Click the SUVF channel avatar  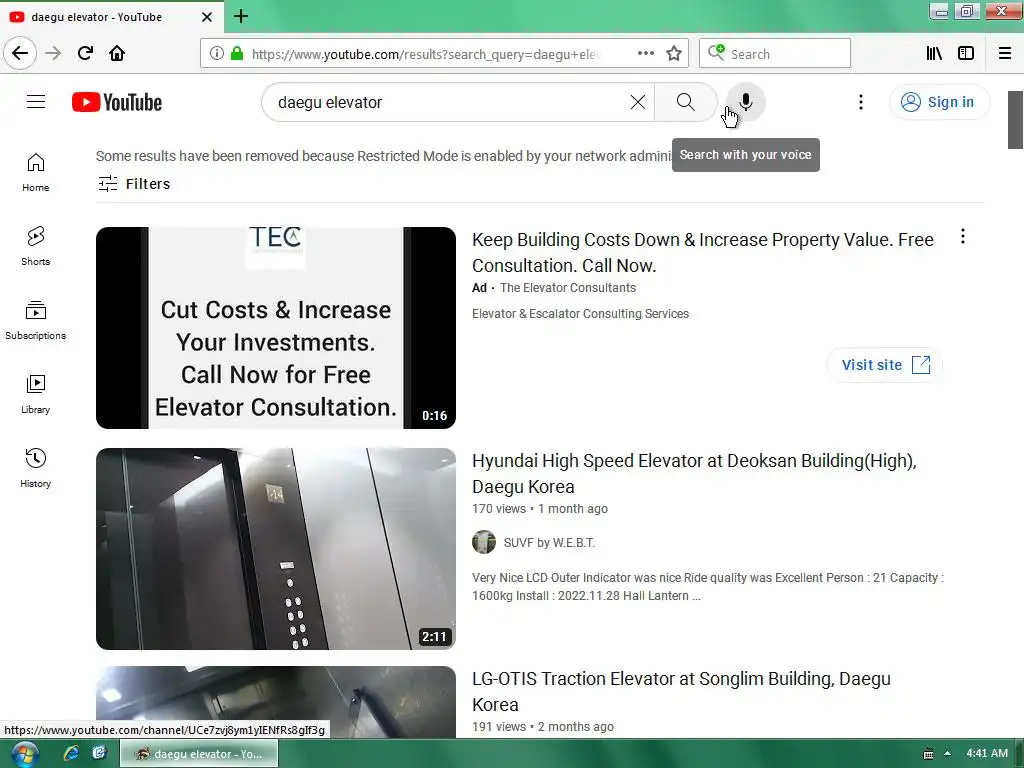point(484,542)
